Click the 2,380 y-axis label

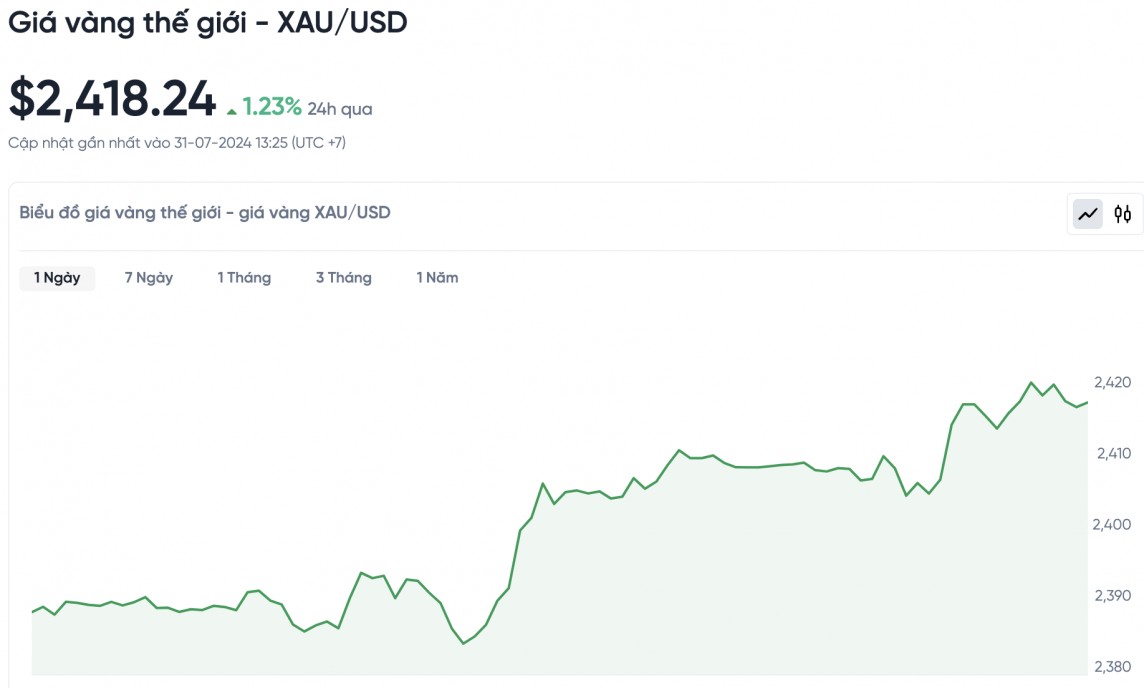pyautogui.click(x=1112, y=666)
